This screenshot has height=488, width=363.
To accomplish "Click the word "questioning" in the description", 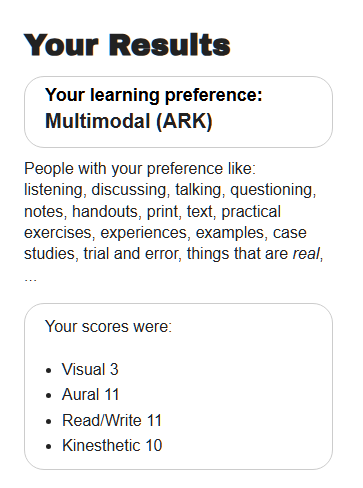I will 271,190.
